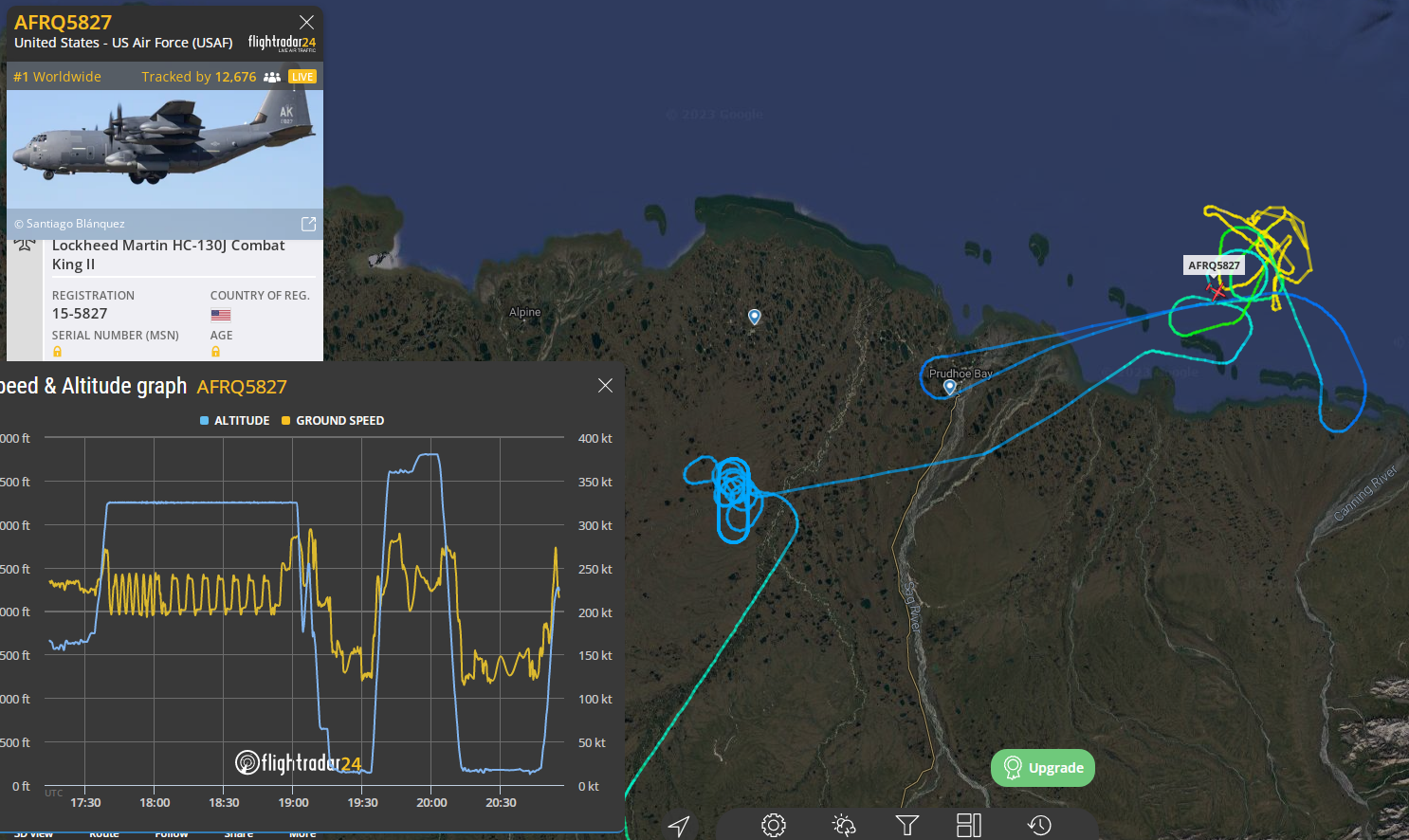Click the Upgrade button
Screen dimensions: 1409x840
tap(1043, 768)
